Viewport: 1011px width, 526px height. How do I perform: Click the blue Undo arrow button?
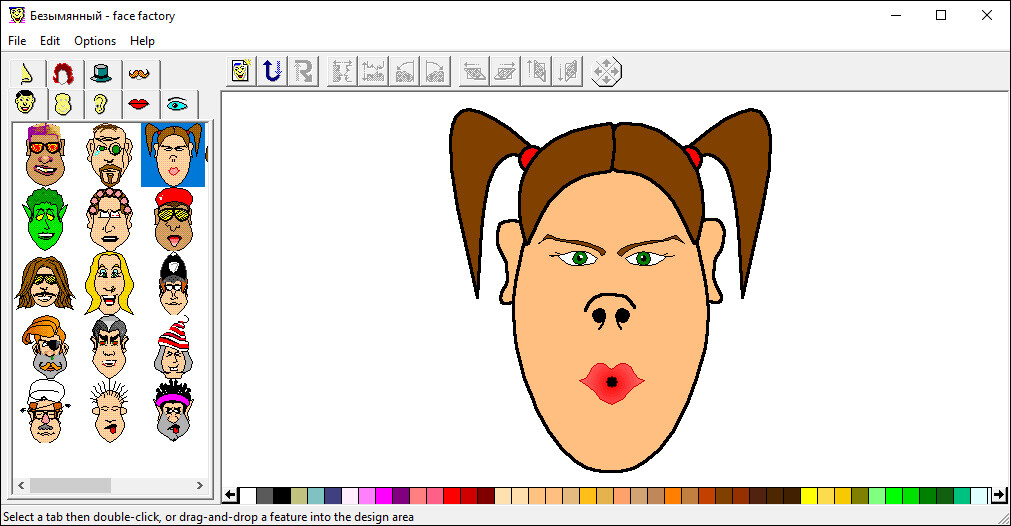[x=272, y=71]
